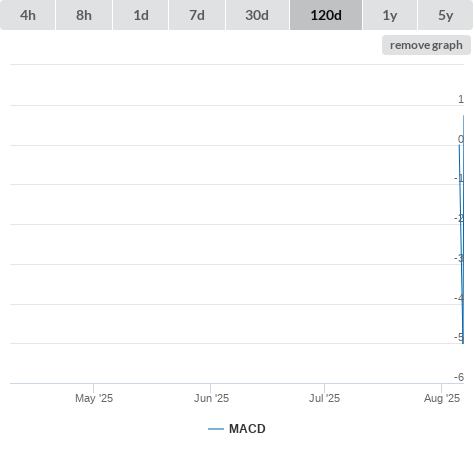This screenshot has height=455, width=474.
Task: Switch to the 4h time range
Action: click(x=28, y=15)
